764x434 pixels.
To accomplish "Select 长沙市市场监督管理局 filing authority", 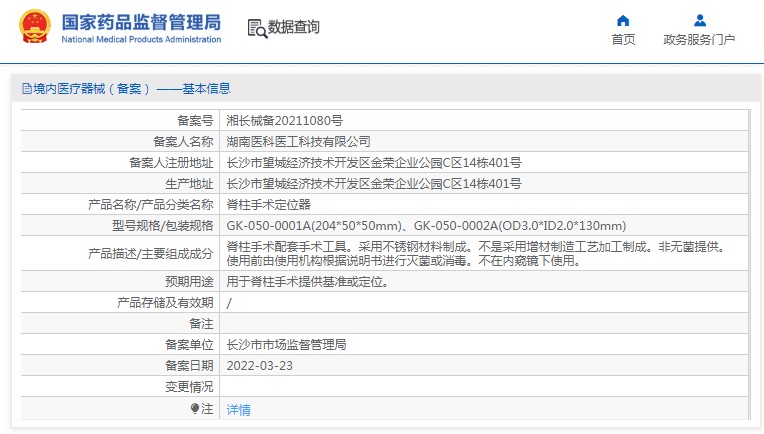I will (286, 344).
